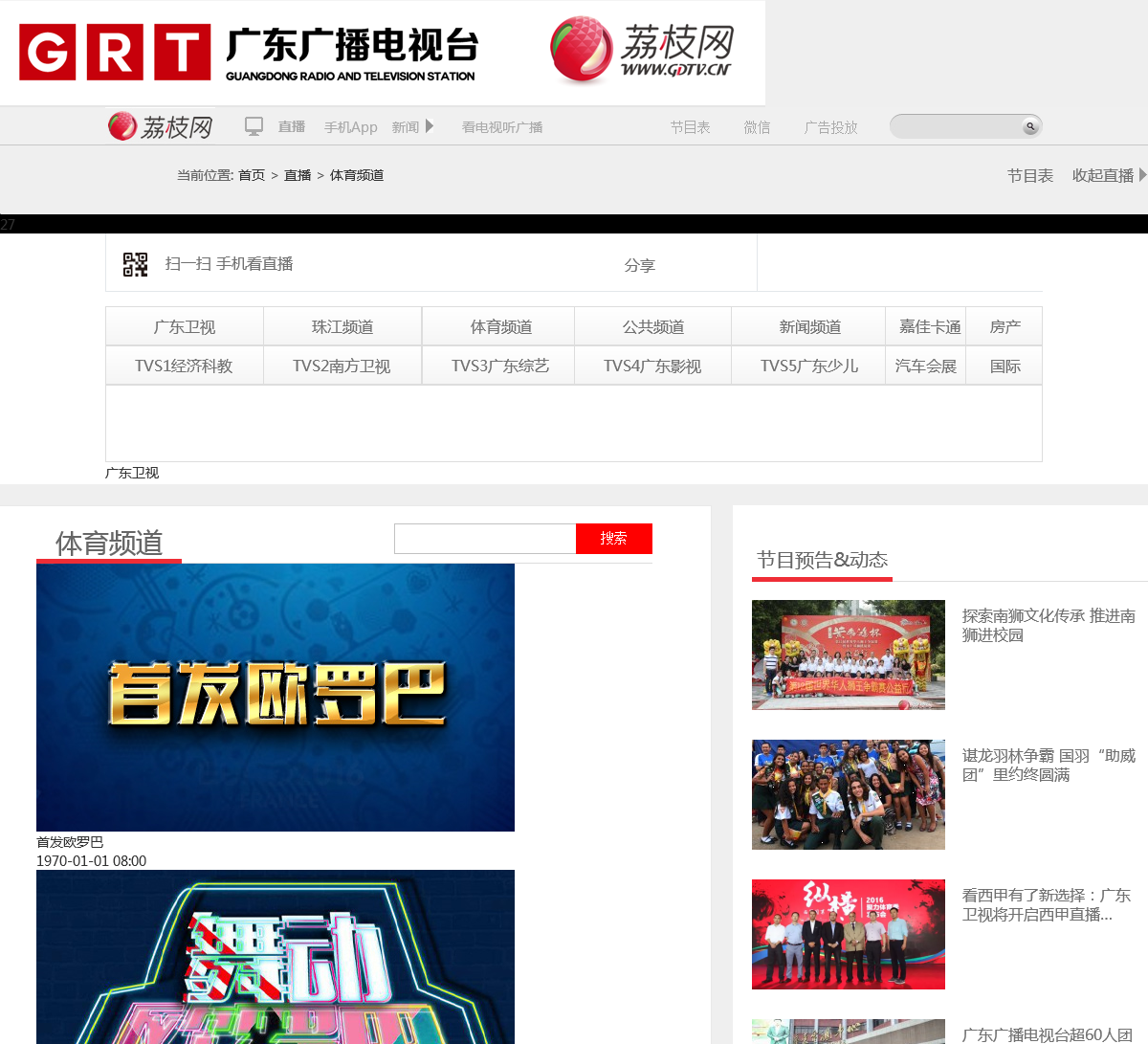
Task: Click the QR code icon for mobile viewing
Action: pos(136,264)
